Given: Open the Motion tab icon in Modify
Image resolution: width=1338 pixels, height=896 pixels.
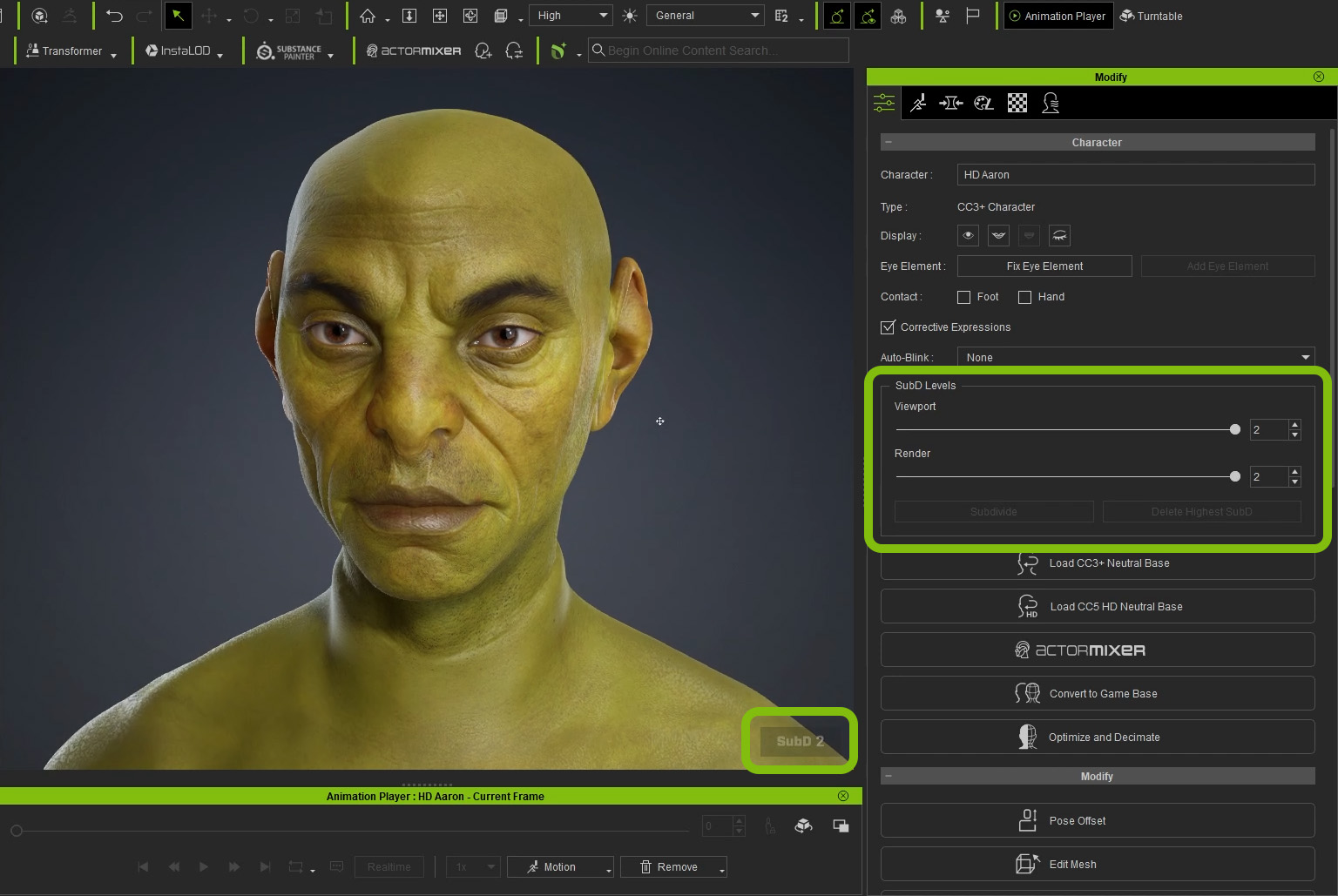Looking at the screenshot, I should click(x=918, y=104).
